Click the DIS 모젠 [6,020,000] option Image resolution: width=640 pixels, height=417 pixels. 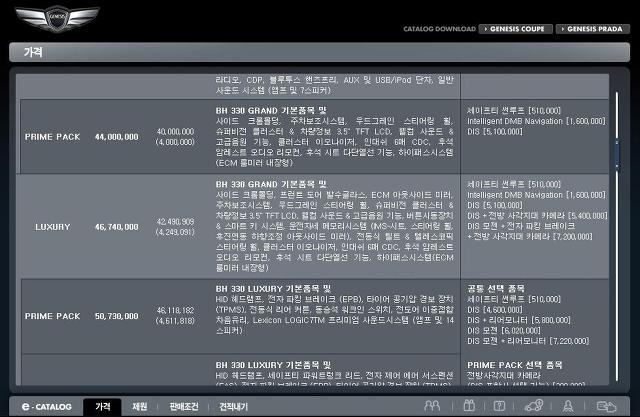click(504, 330)
